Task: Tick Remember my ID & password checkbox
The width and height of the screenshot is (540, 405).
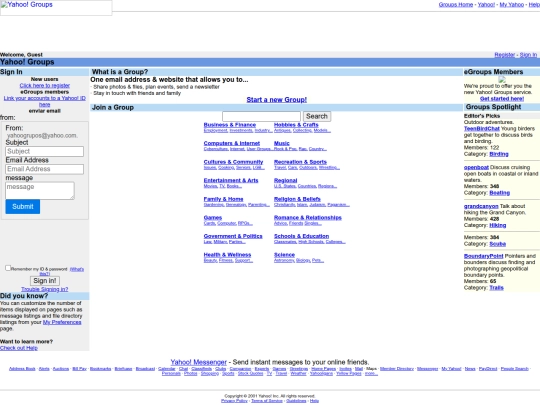Action: click(x=8, y=268)
